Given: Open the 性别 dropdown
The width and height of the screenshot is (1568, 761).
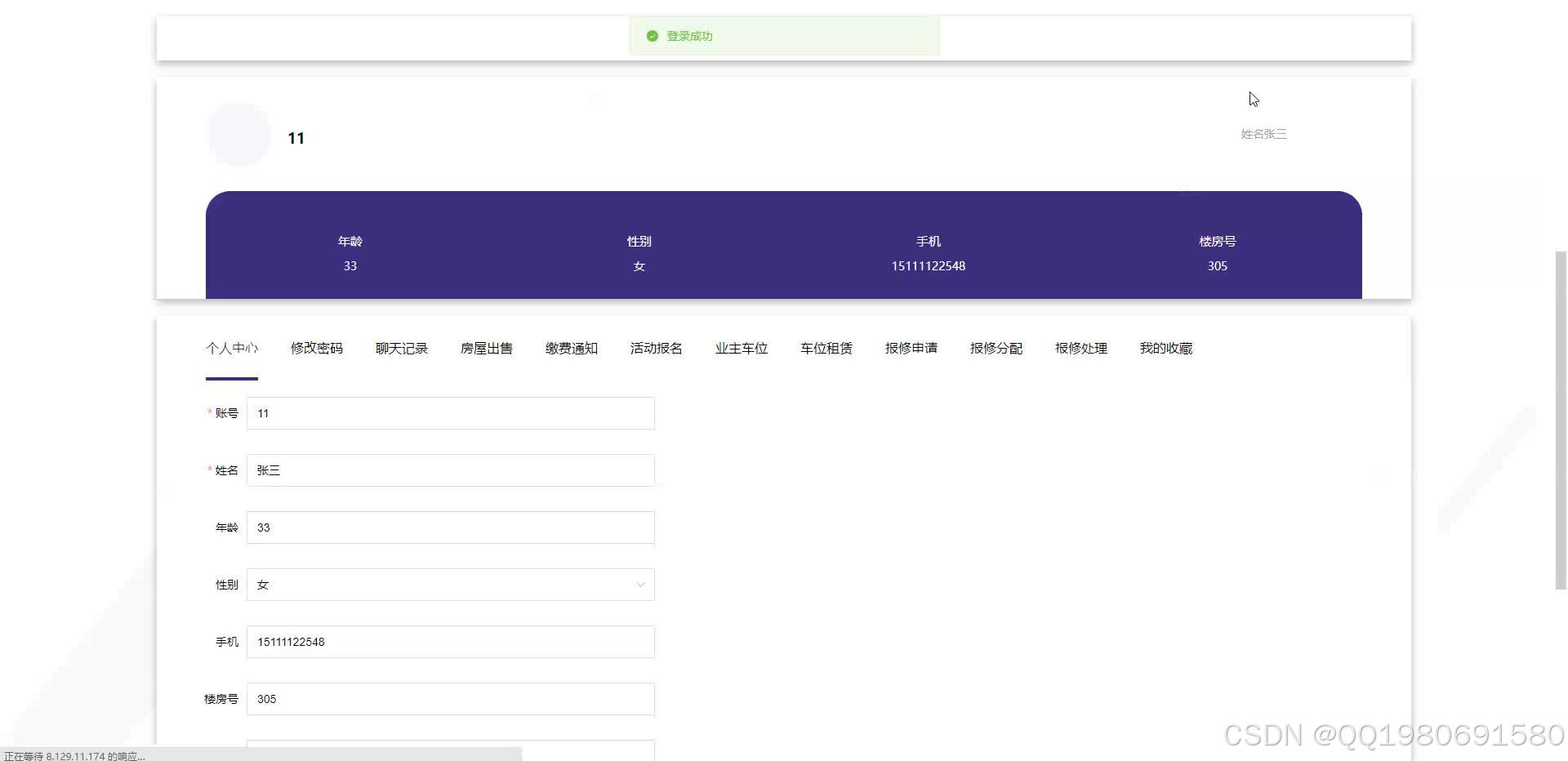Looking at the screenshot, I should point(451,585).
